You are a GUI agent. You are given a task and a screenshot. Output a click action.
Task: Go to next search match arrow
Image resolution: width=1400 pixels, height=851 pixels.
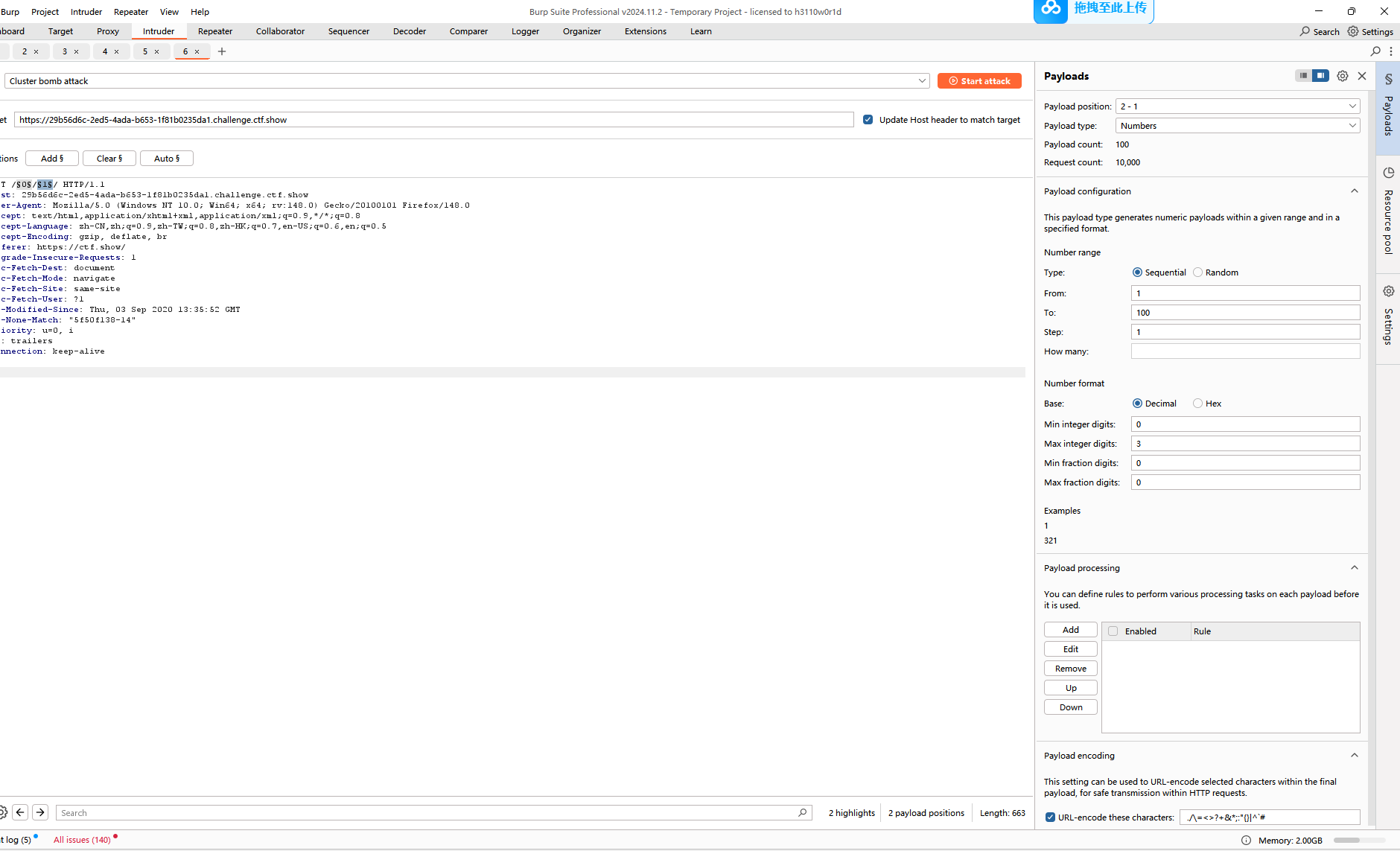[40, 812]
